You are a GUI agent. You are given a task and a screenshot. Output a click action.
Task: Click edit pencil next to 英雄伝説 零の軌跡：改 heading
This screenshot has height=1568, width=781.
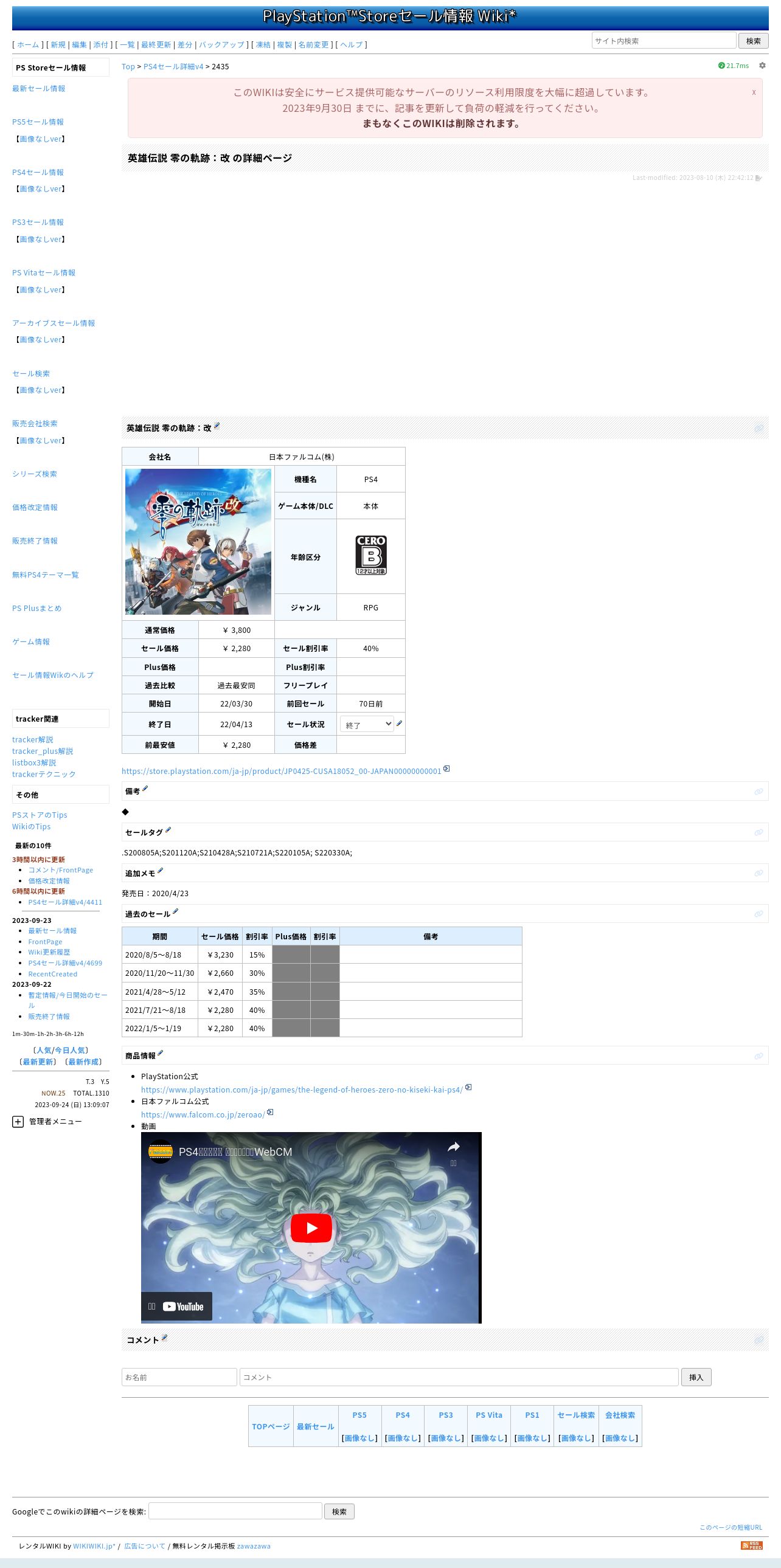217,426
